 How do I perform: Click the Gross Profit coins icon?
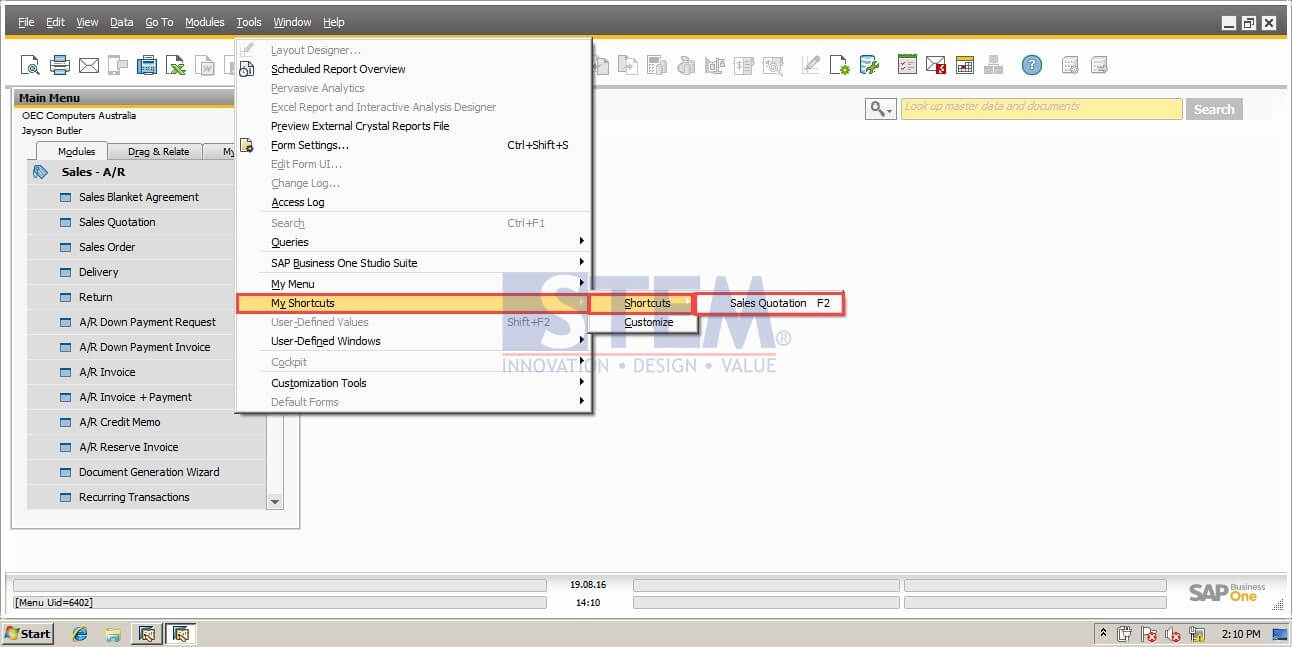(686, 65)
